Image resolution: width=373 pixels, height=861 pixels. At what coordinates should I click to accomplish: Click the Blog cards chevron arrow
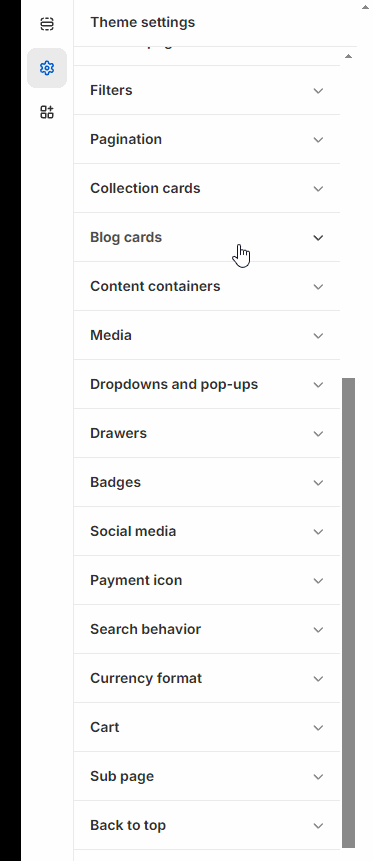(318, 238)
